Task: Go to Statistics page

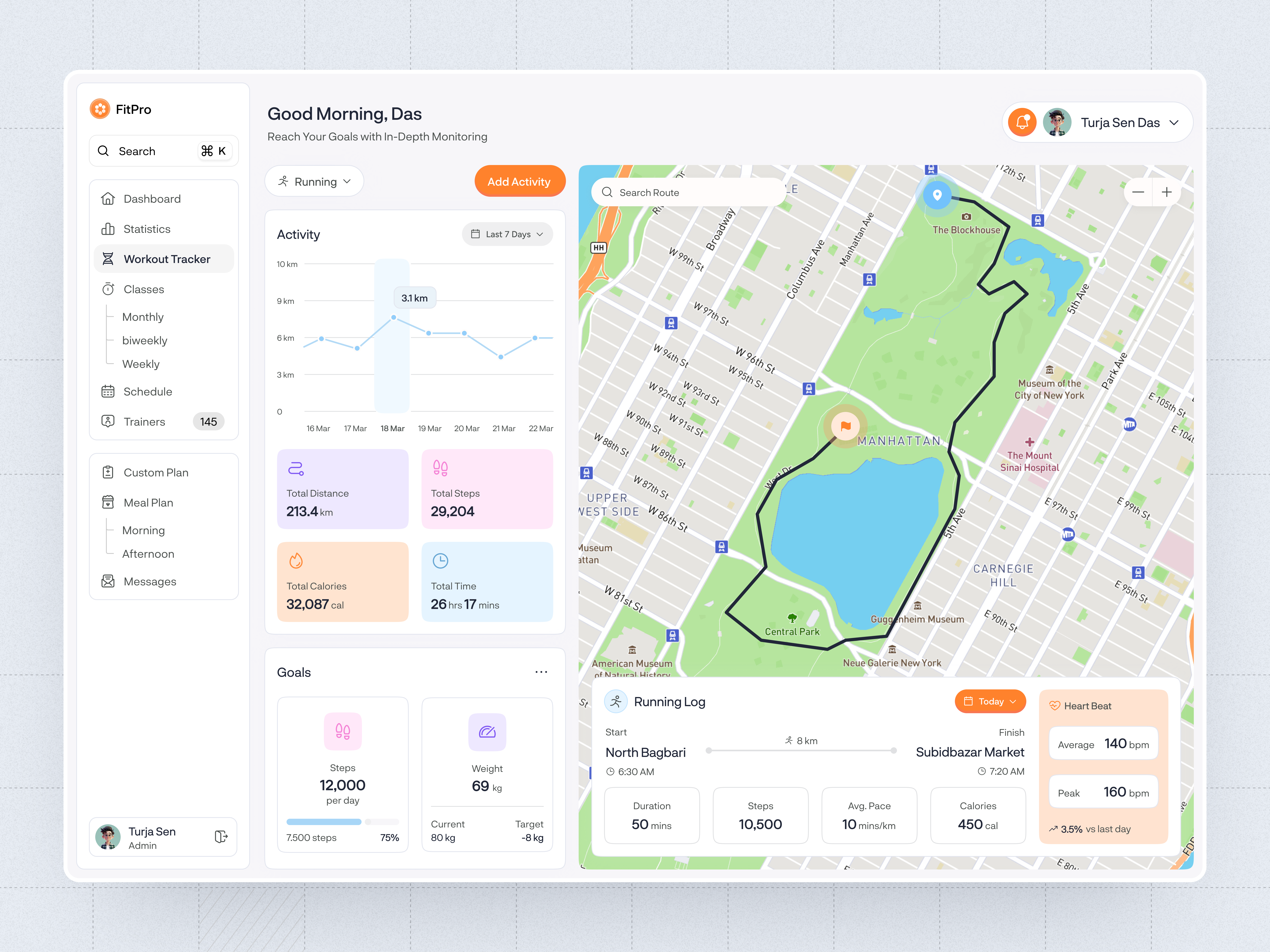Action: (164, 229)
